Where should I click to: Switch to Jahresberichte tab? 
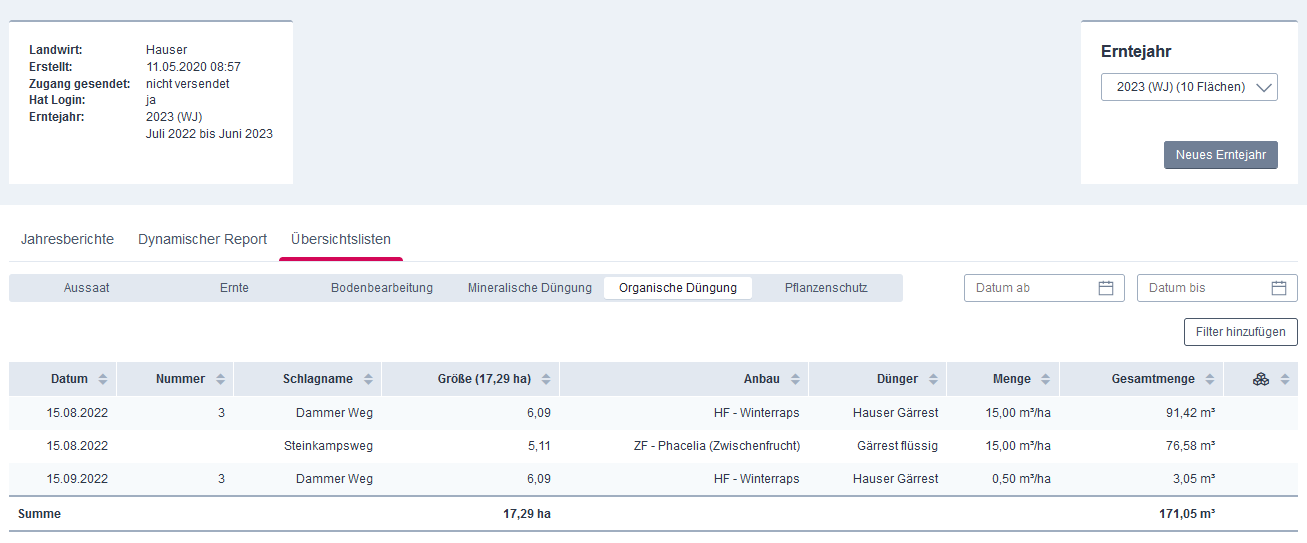tap(67, 240)
